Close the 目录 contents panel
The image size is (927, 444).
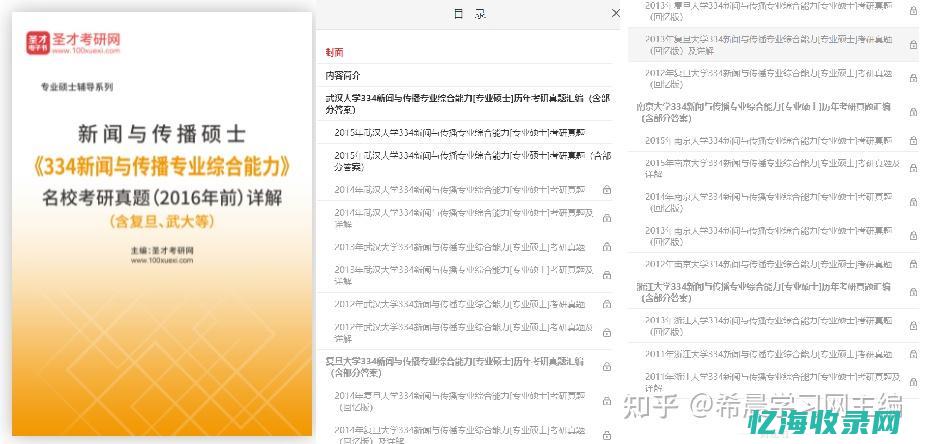pyautogui.click(x=615, y=13)
